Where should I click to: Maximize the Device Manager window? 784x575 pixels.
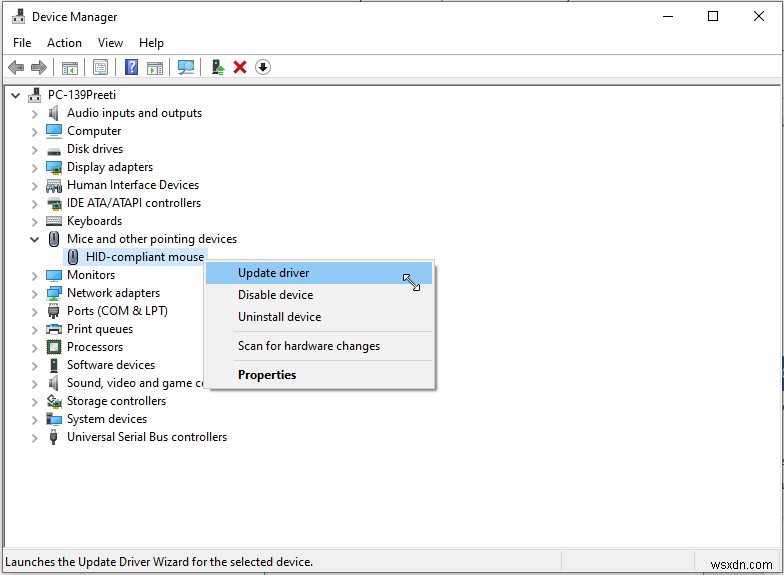point(713,16)
